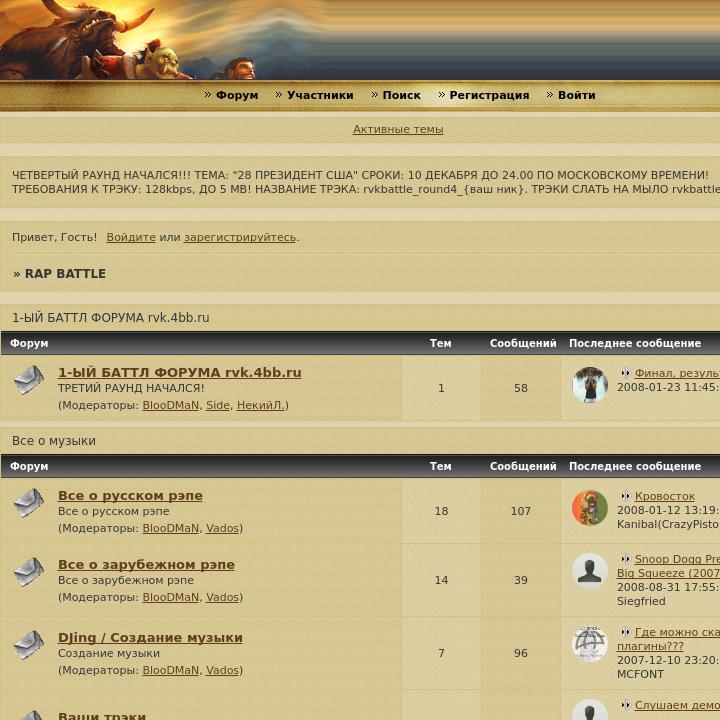Open the Войти login menu item

click(x=576, y=95)
